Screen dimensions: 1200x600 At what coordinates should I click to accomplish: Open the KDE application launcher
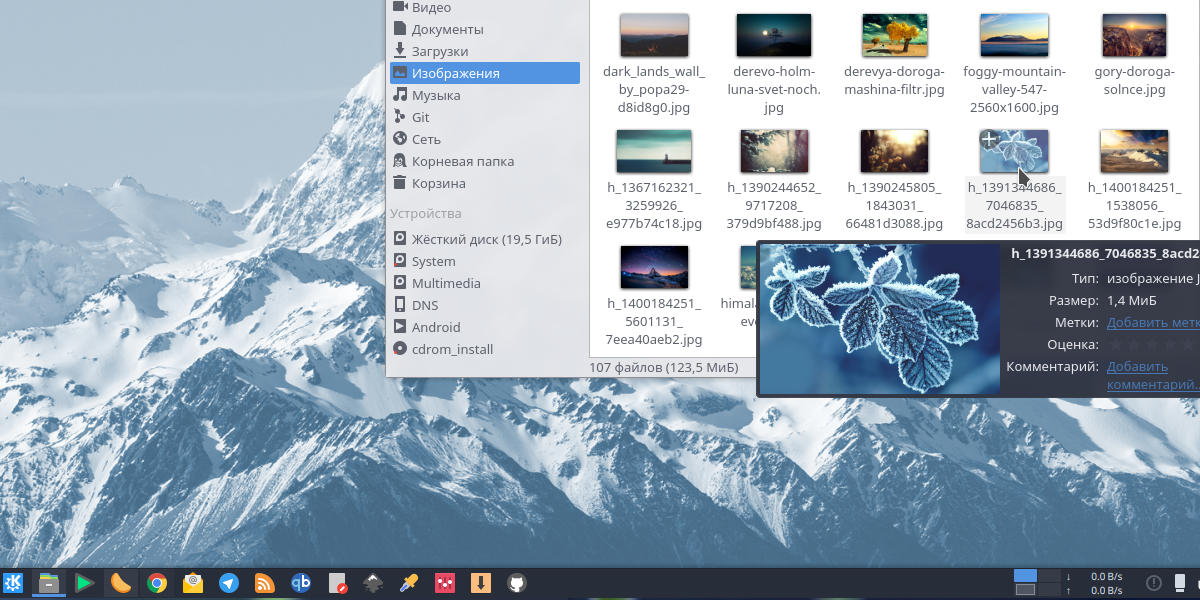[13, 583]
